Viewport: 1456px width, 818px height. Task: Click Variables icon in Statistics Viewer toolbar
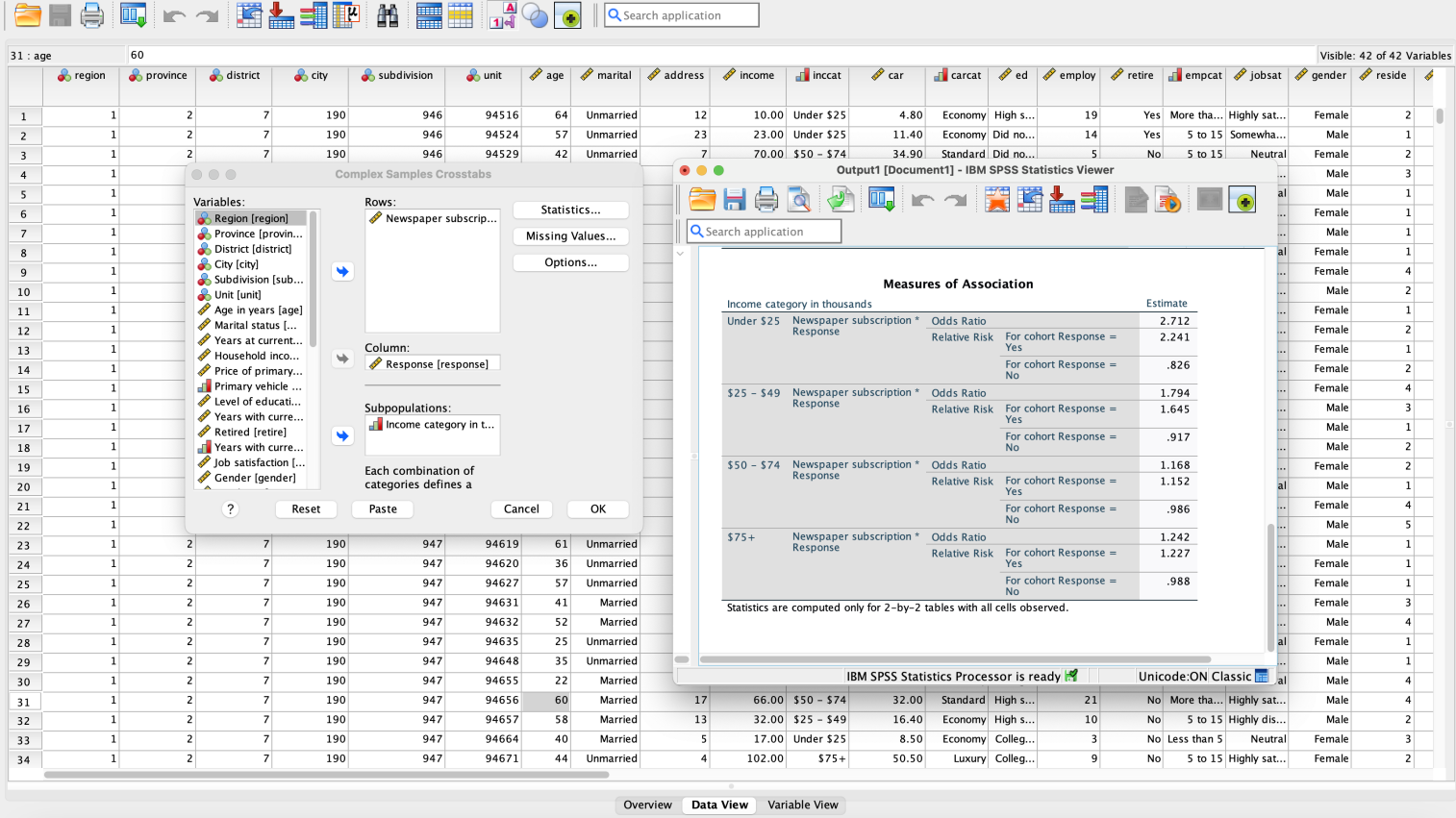tap(1094, 200)
